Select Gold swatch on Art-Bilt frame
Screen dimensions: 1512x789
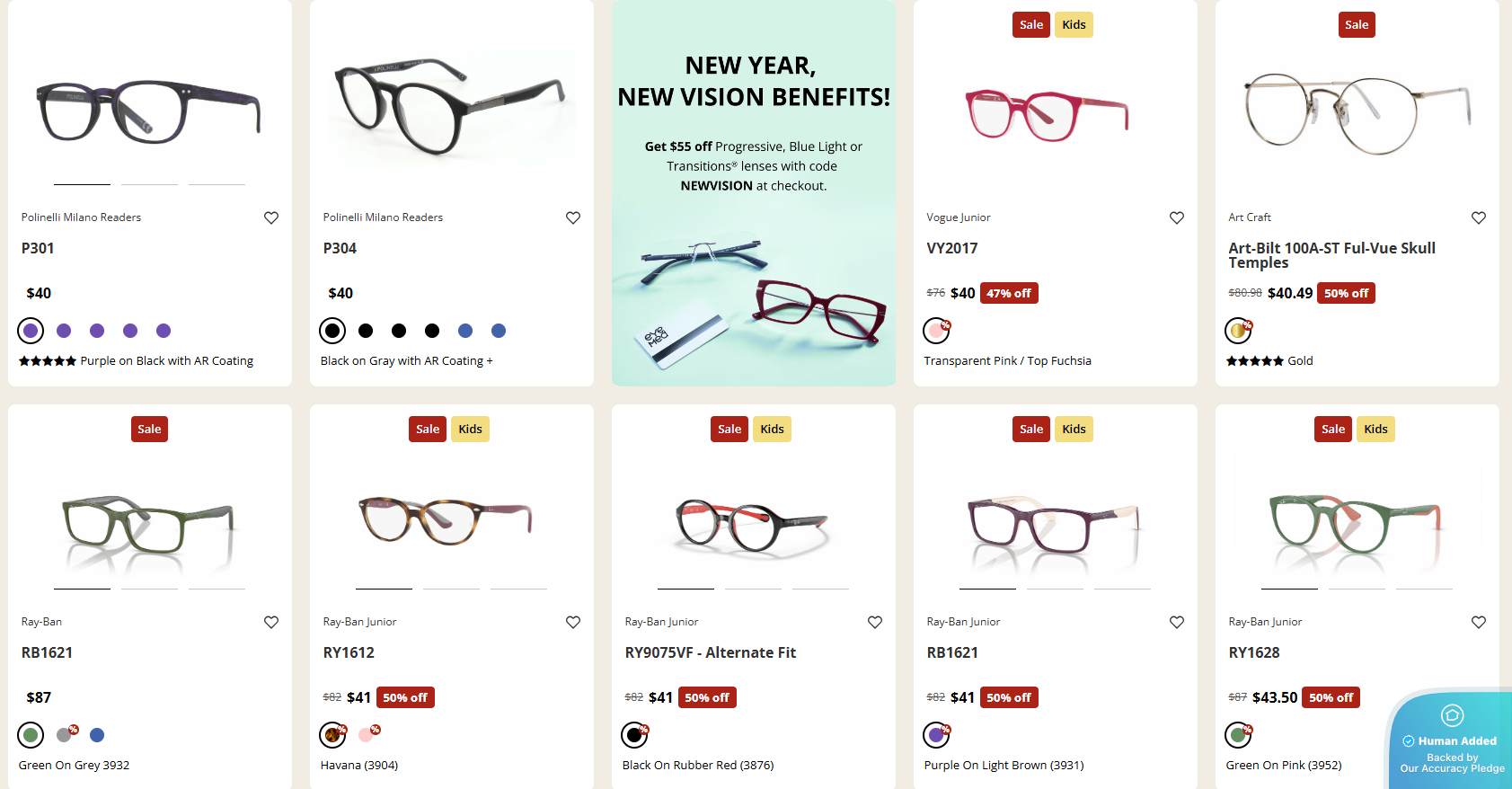1238,331
